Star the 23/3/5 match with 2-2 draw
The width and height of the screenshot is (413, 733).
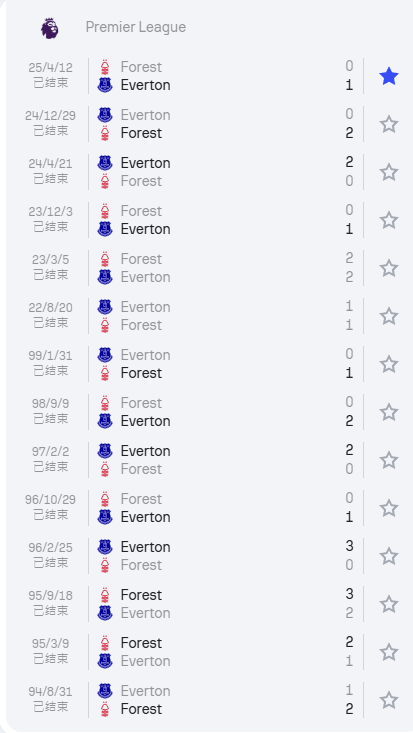click(389, 268)
